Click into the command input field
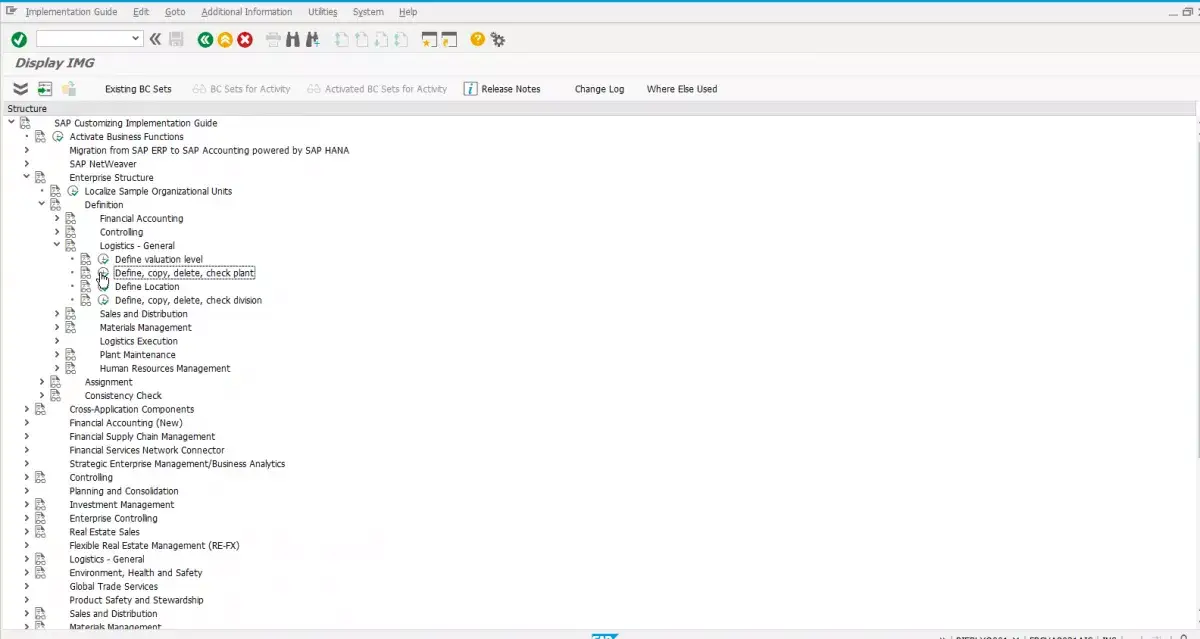Screen dimensions: 1200x639 (84, 39)
